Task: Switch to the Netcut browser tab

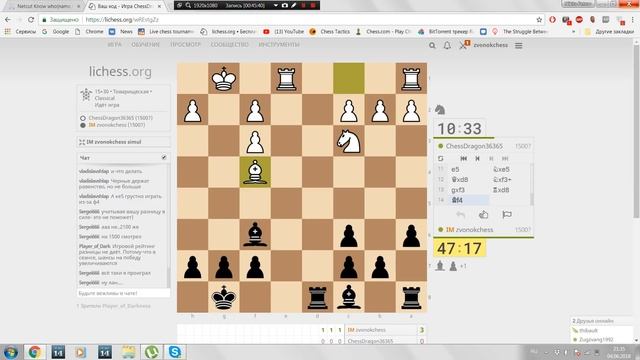Action: 44,6
